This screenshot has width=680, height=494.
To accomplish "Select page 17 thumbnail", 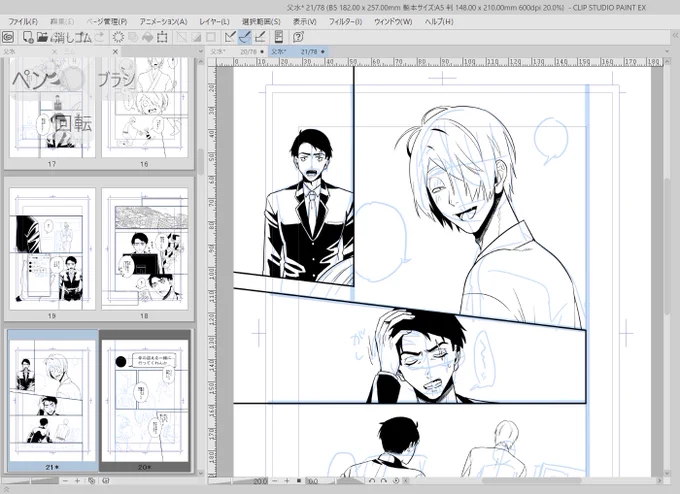I will pyautogui.click(x=52, y=108).
